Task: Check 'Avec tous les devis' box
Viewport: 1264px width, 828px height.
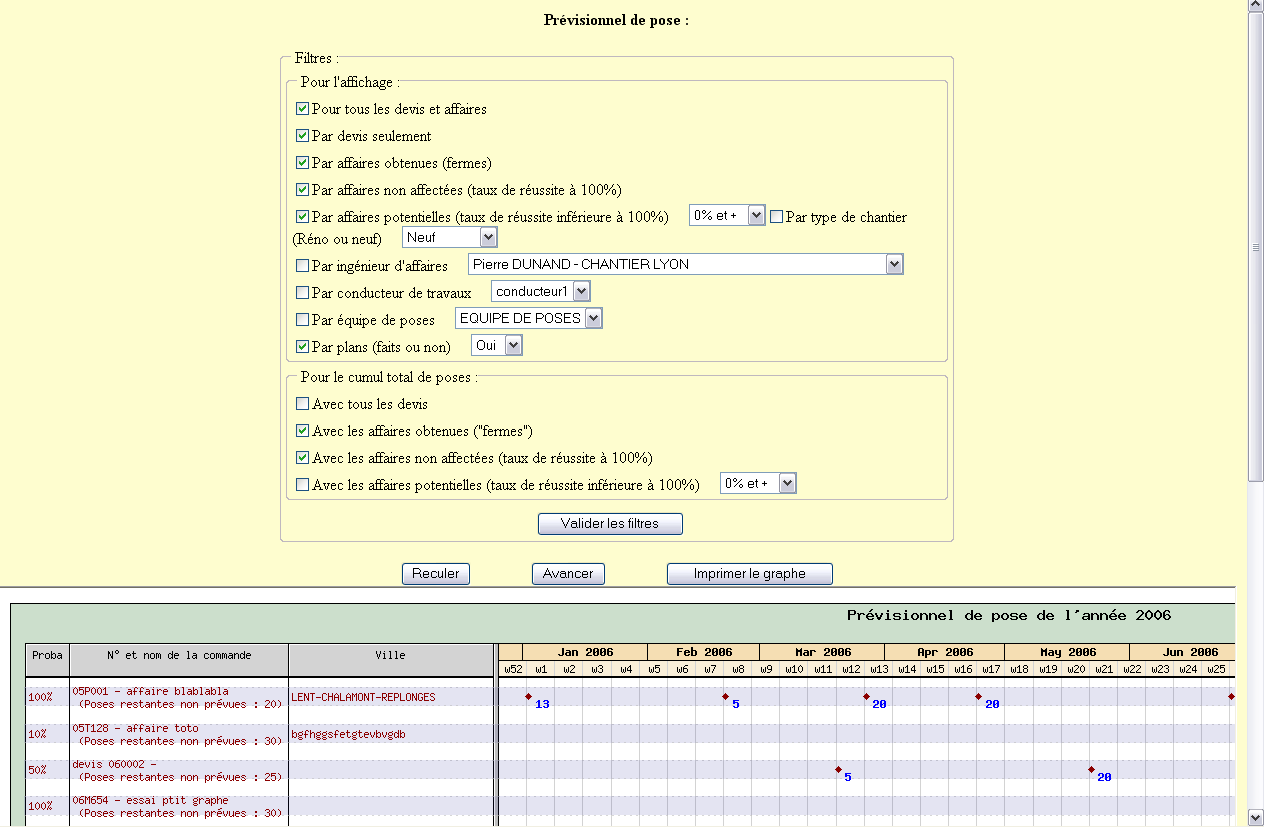Action: (302, 404)
